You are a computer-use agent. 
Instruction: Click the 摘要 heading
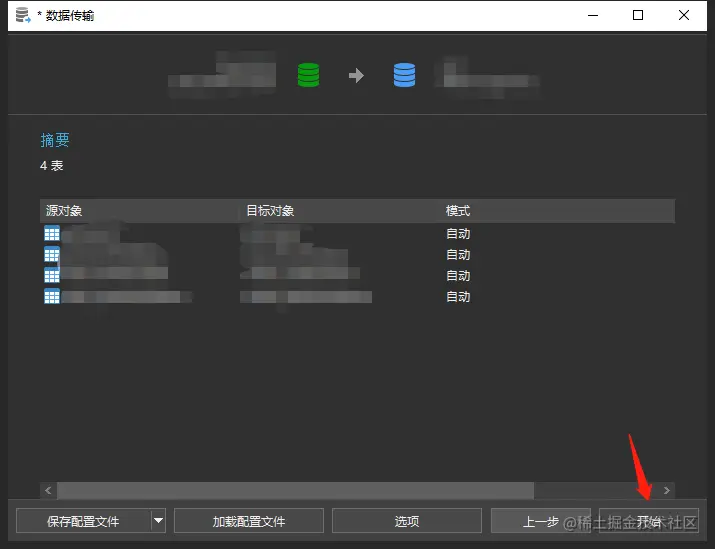pos(55,140)
